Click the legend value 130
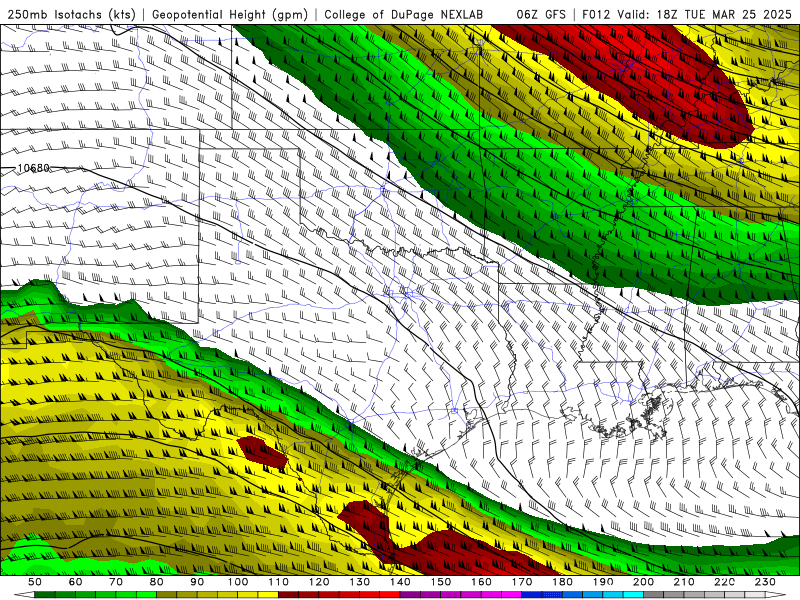Screen dimensions: 800x600 [x=360, y=582]
